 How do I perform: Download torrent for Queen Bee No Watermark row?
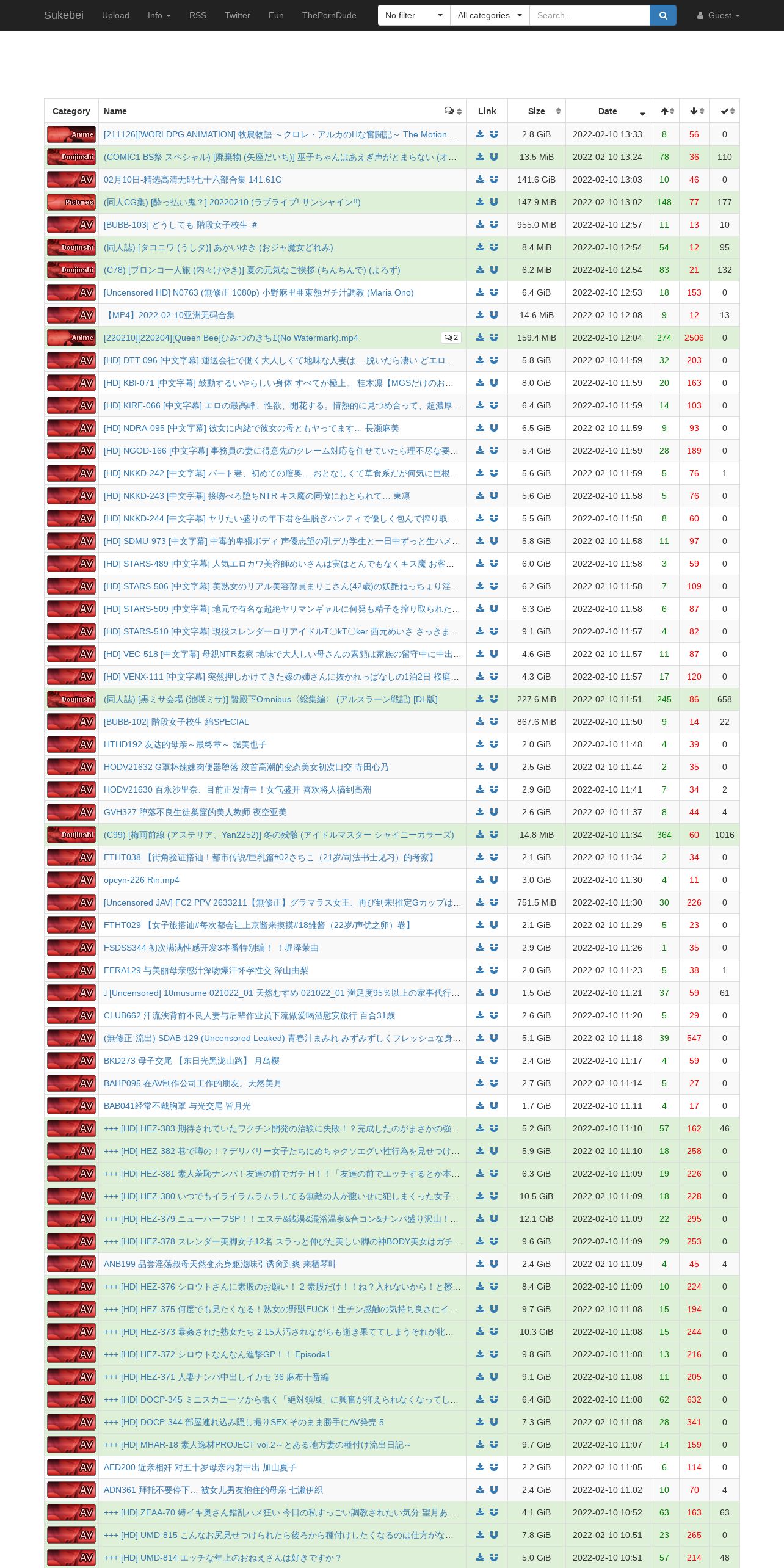coord(481,338)
